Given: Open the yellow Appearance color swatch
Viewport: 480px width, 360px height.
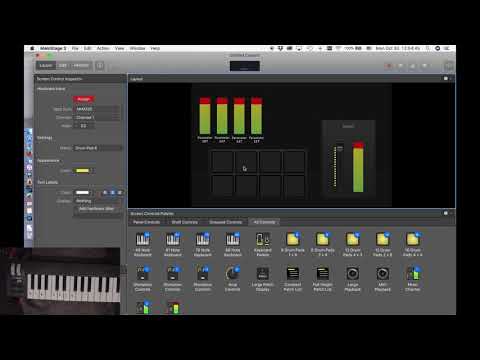Looking at the screenshot, I should click(x=83, y=171).
